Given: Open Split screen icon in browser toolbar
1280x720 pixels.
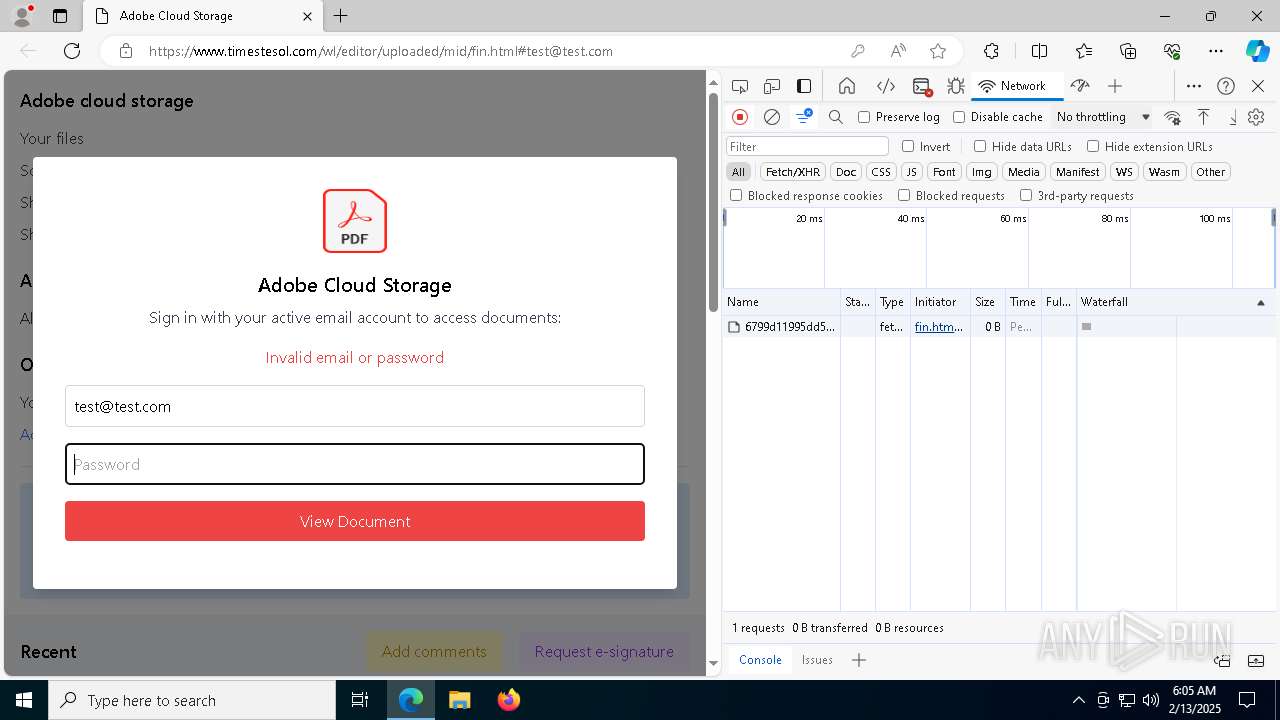Looking at the screenshot, I should coord(1039,51).
